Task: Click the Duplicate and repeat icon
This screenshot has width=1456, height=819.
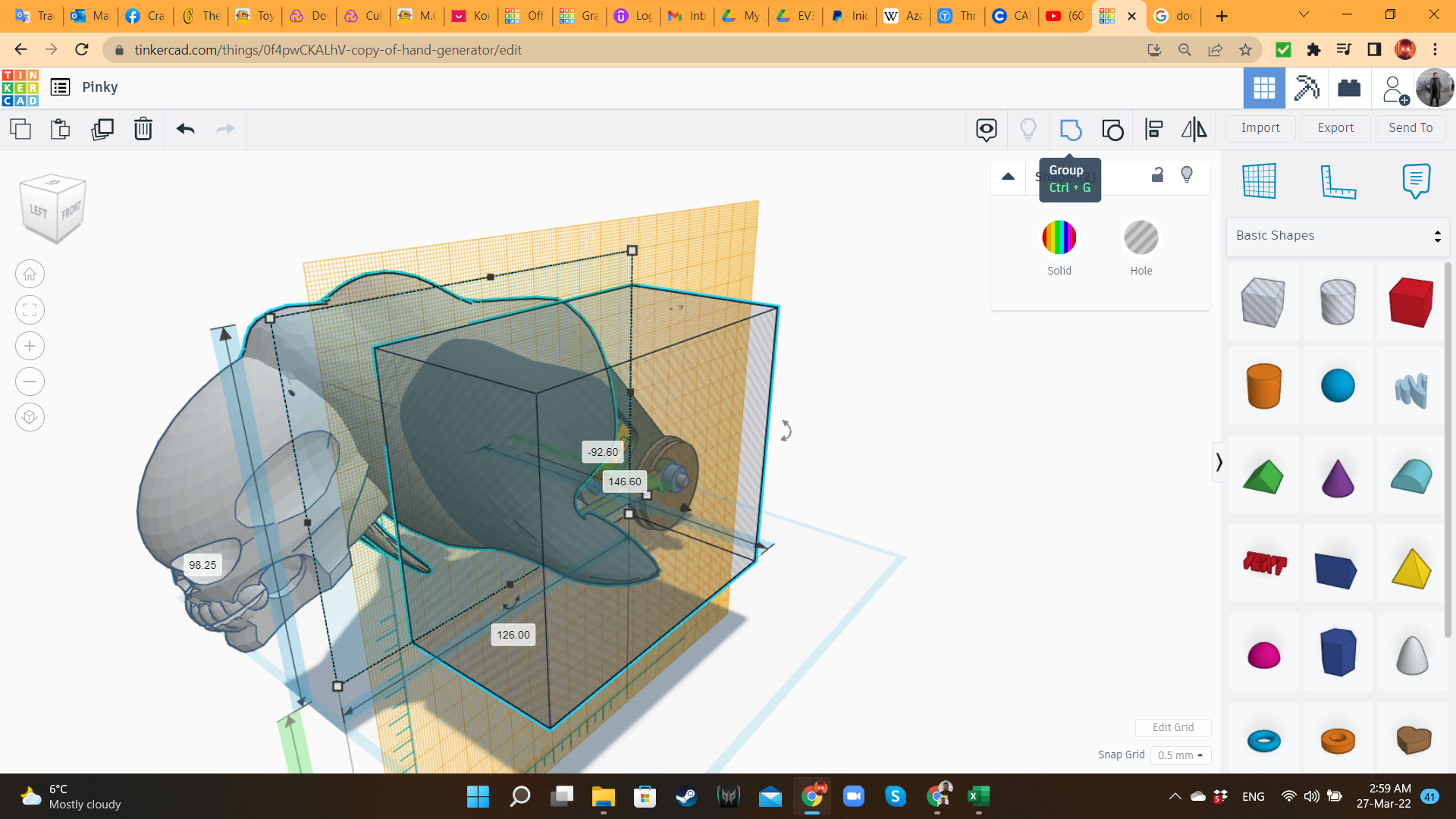Action: point(102,129)
